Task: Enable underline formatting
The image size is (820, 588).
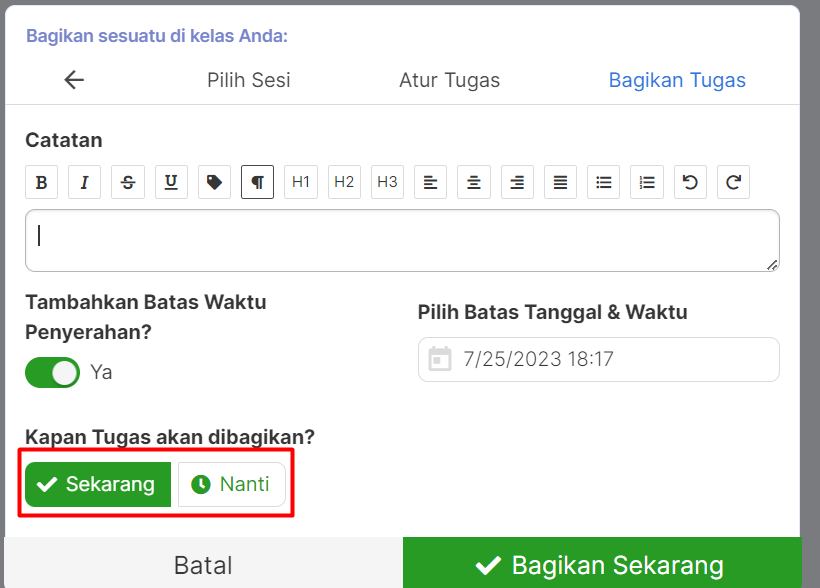Action: [x=170, y=181]
